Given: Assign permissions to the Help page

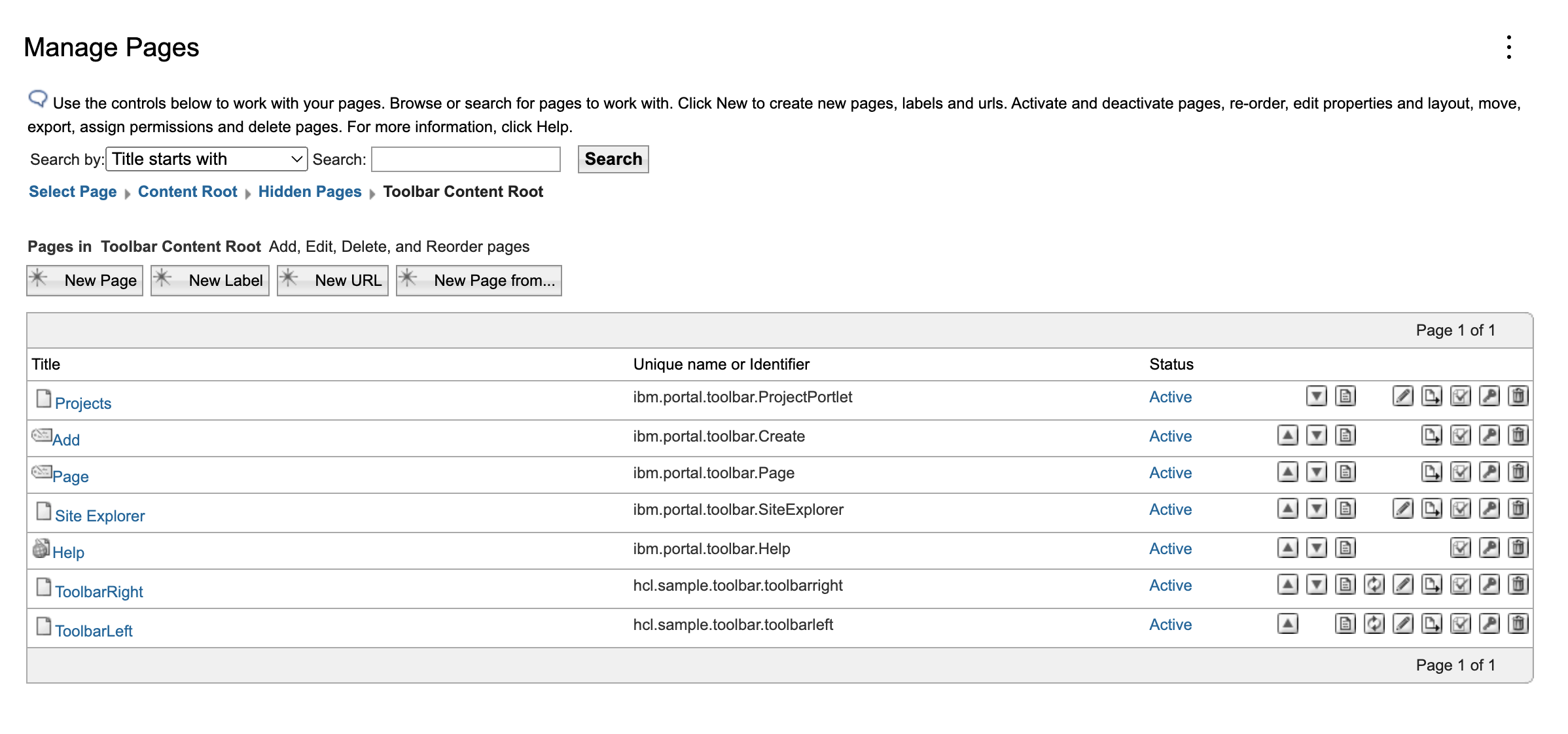Looking at the screenshot, I should [1489, 548].
